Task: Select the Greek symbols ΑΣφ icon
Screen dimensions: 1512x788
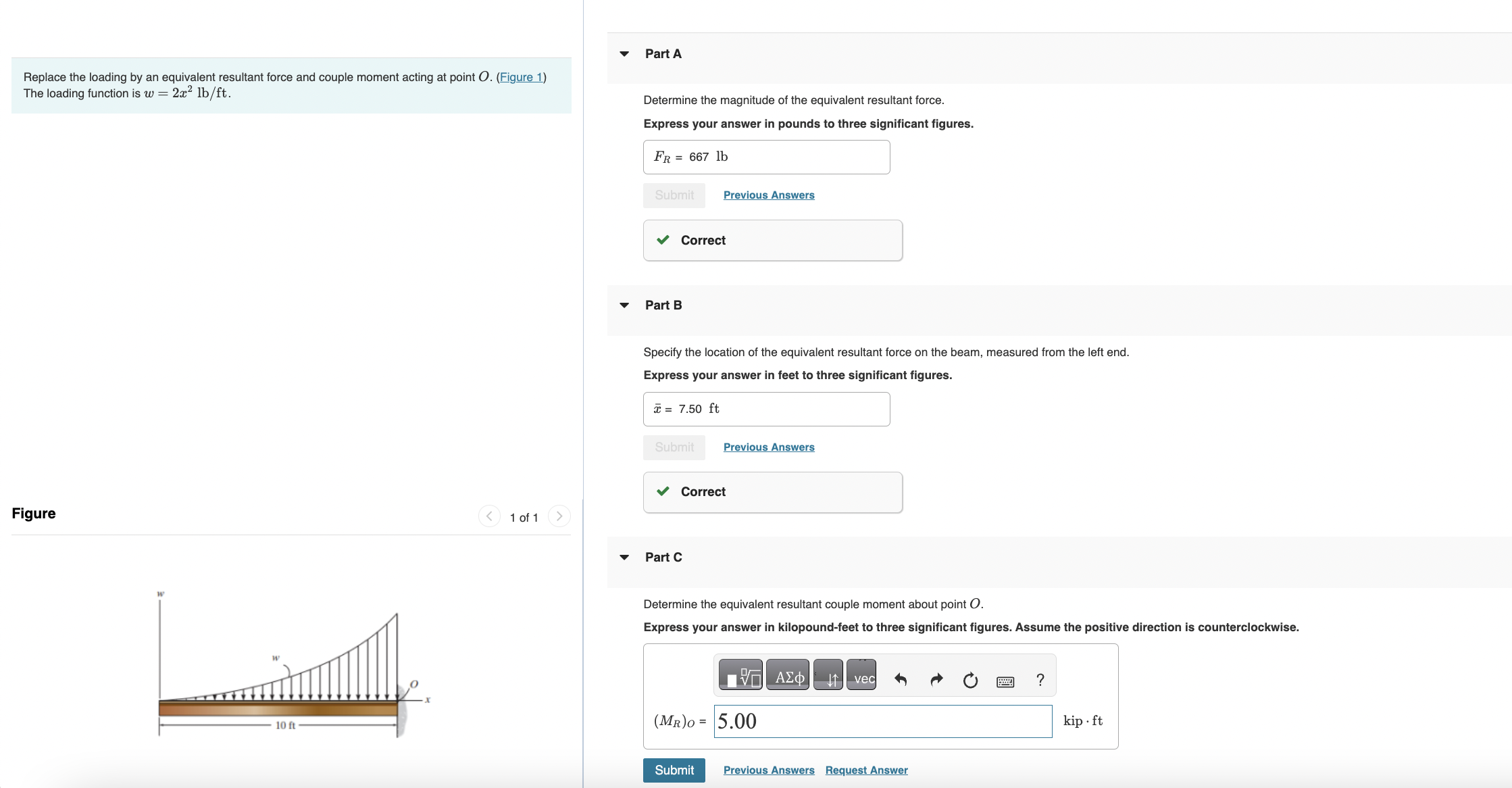Action: click(x=788, y=676)
